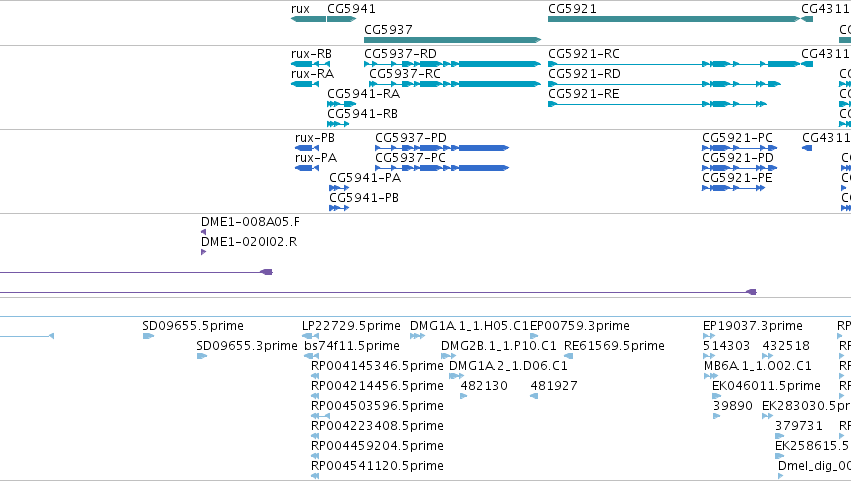Image resolution: width=851 pixels, height=481 pixels.
Task: Click the CG5937-PD protein label
Action: tap(411, 138)
